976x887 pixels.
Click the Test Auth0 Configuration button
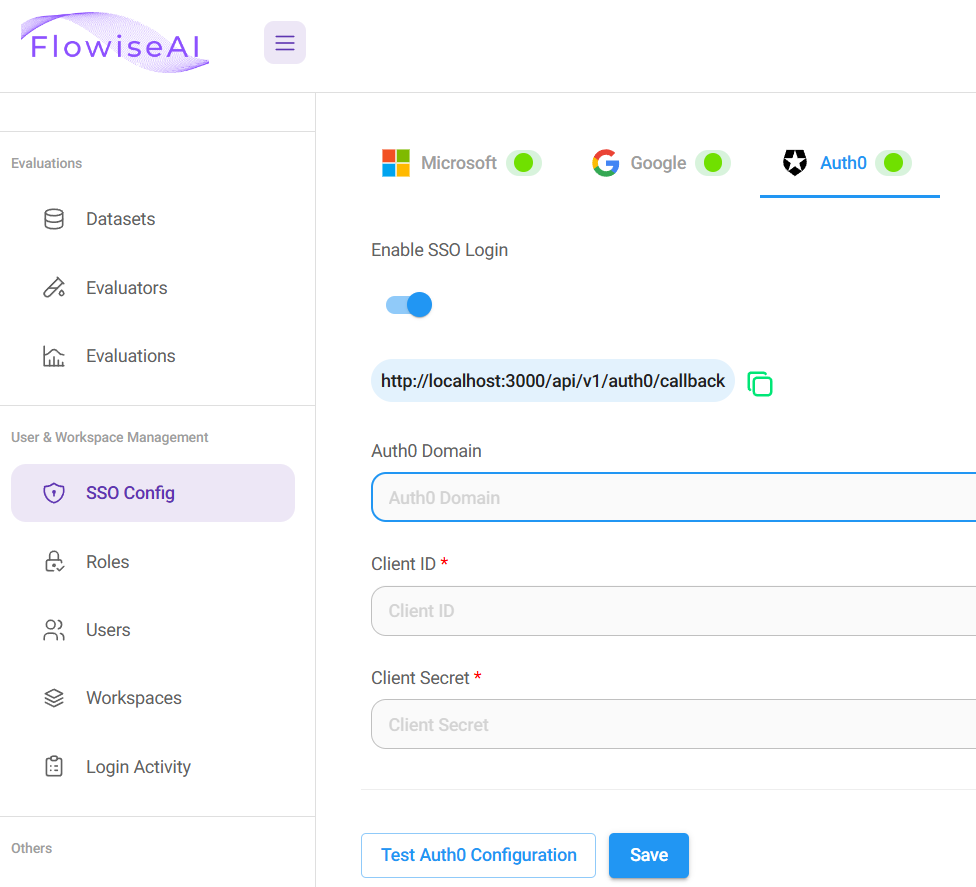pos(478,855)
